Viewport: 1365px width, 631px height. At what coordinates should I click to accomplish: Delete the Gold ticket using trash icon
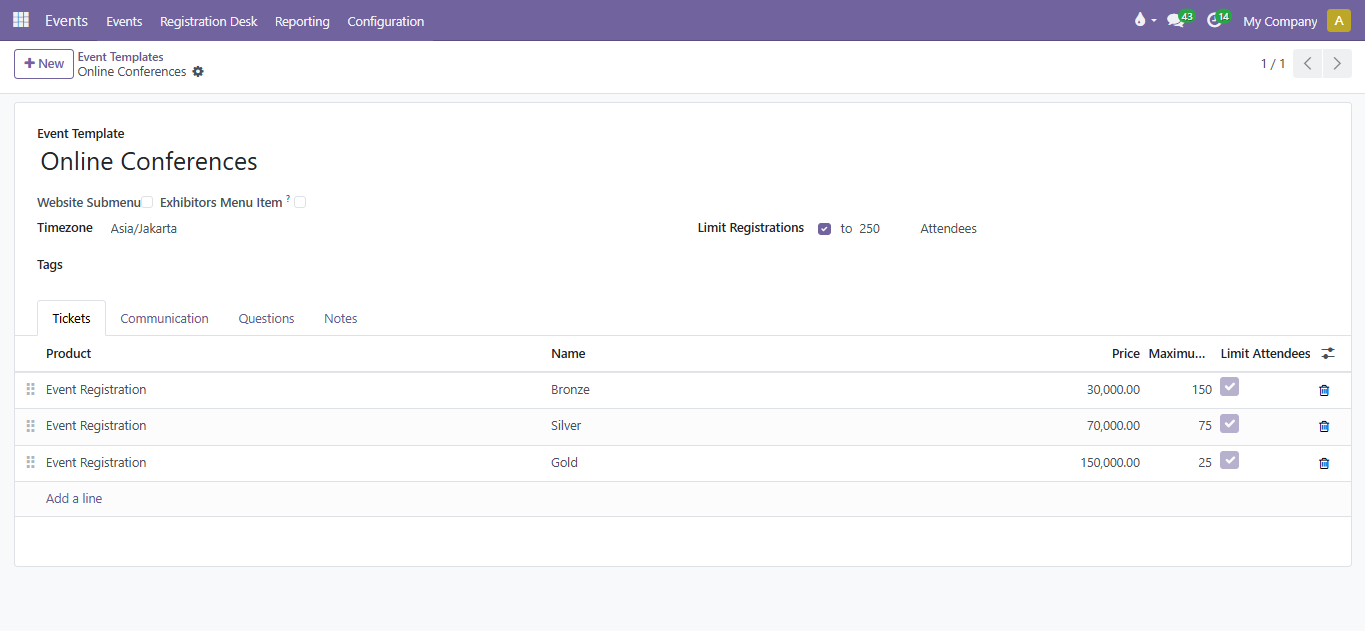coord(1324,463)
